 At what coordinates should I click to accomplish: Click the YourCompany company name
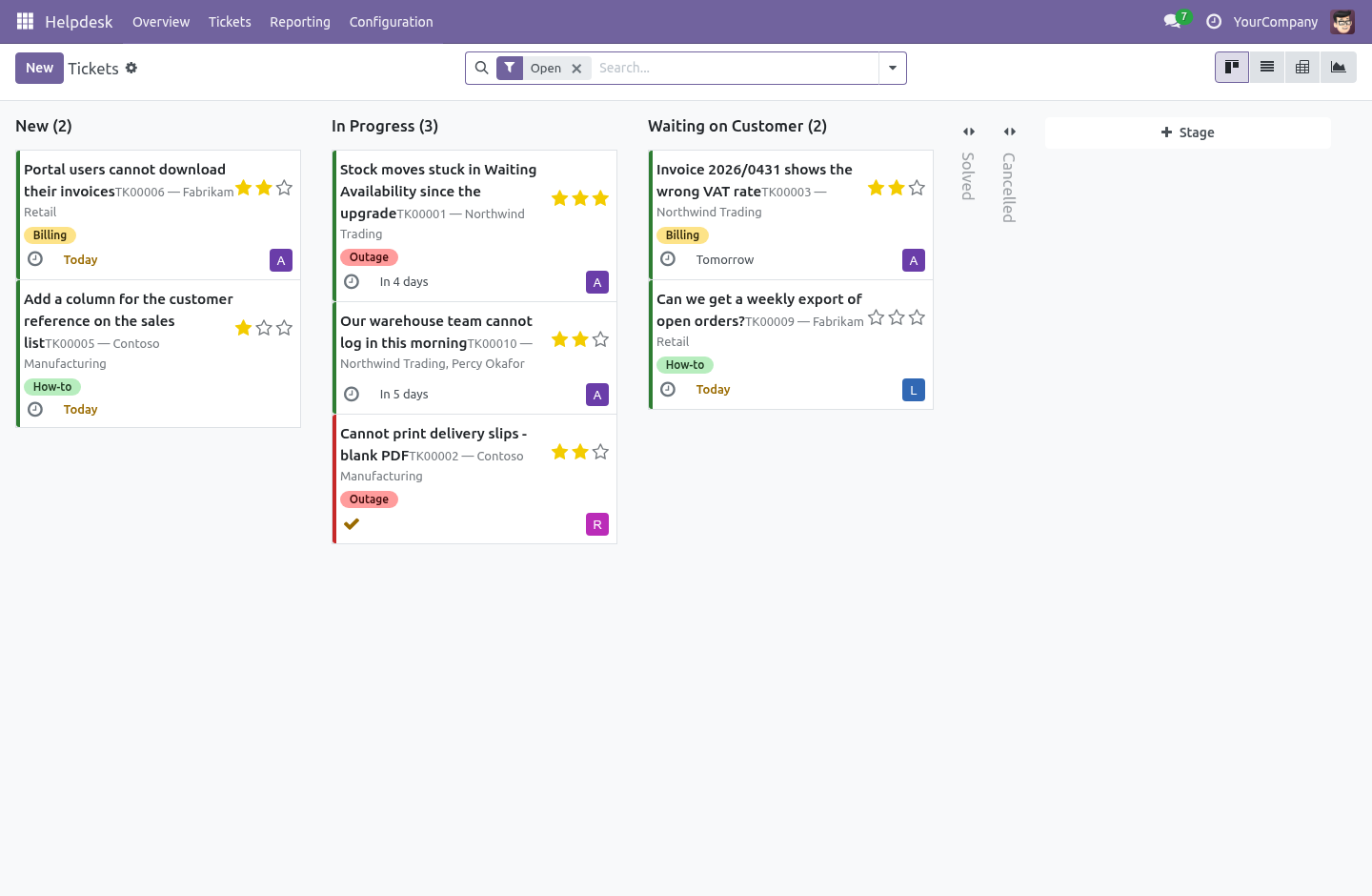1276,22
